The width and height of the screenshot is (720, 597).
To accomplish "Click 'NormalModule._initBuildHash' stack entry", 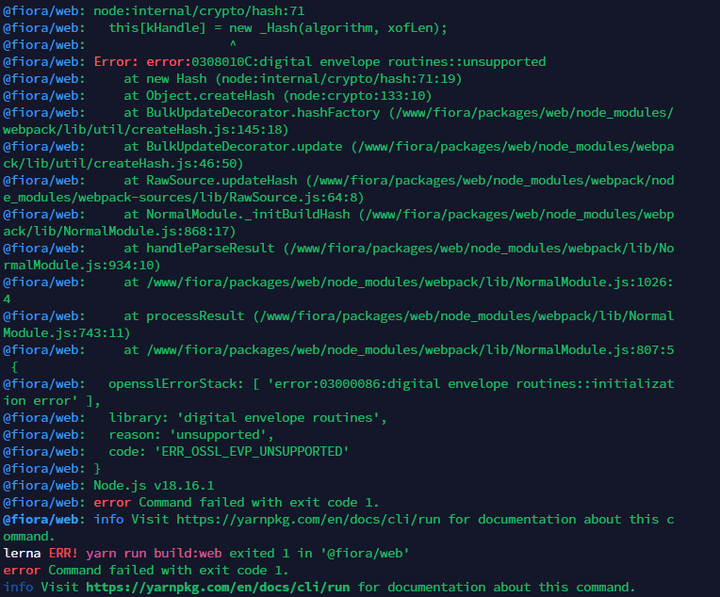I will click(248, 214).
